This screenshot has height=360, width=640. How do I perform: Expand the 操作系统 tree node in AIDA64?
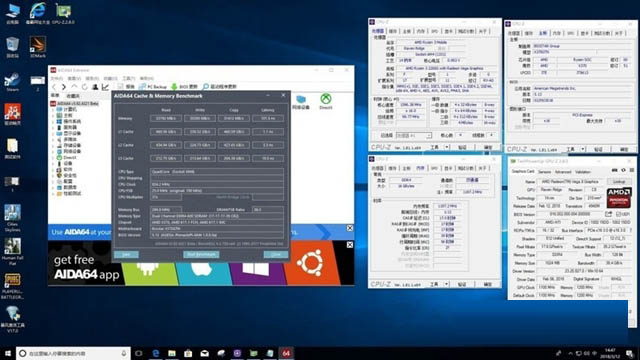click(53, 122)
